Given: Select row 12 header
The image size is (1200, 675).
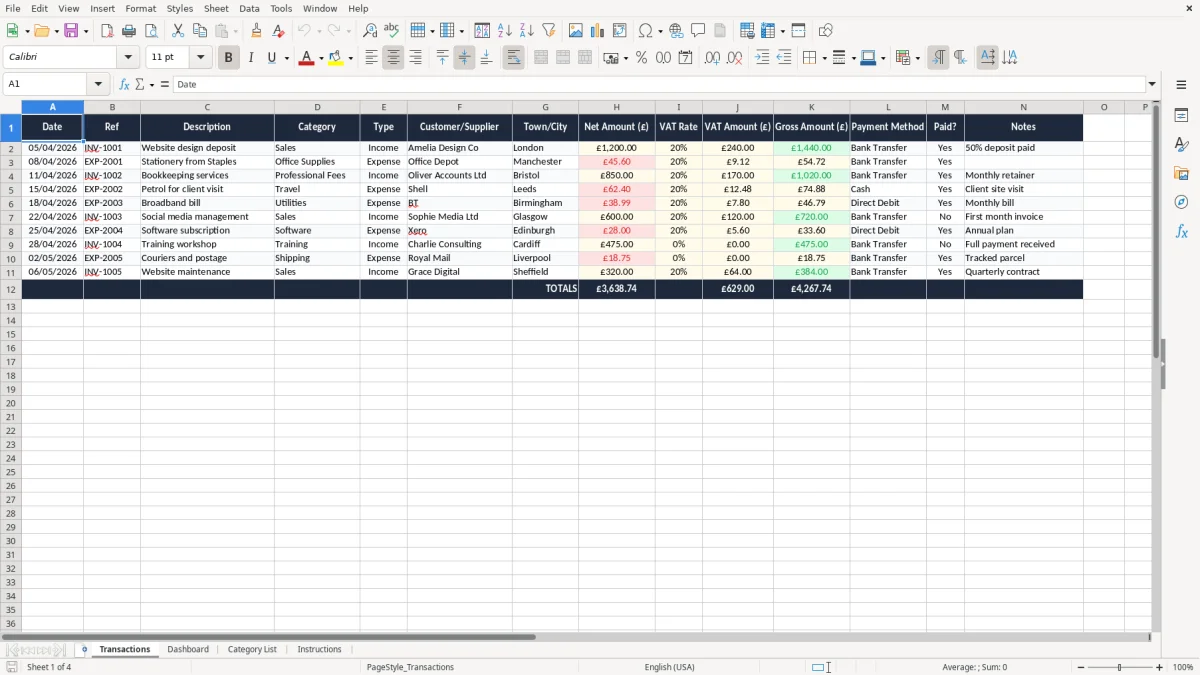Looking at the screenshot, I should tap(11, 289).
